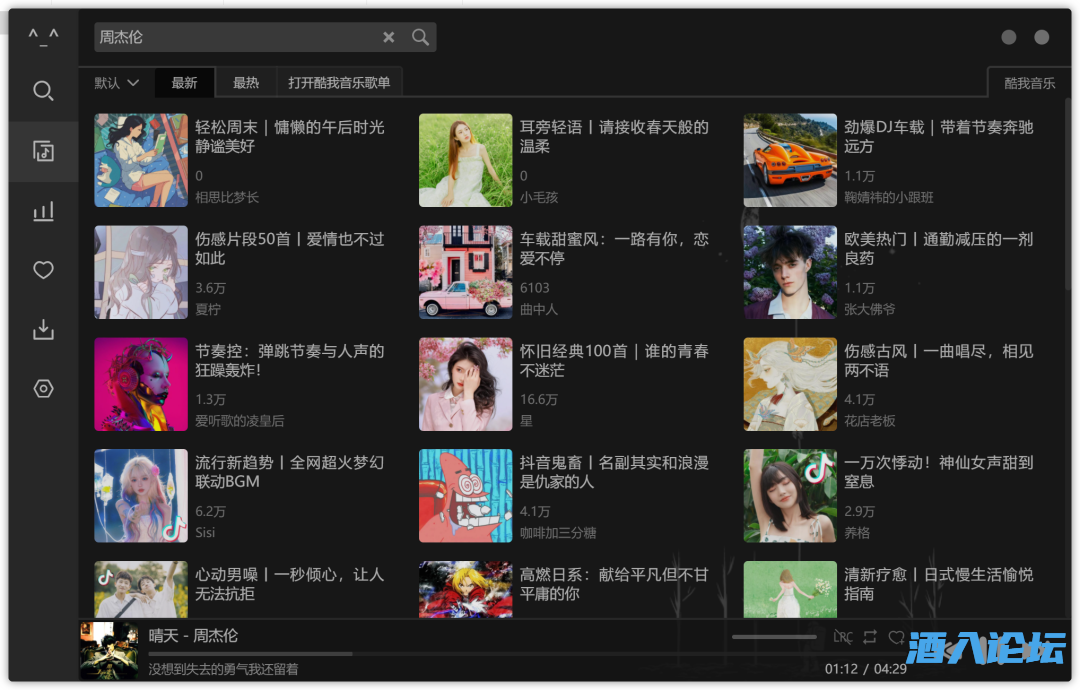
Task: Submit search with the magnifier icon
Action: 420,37
